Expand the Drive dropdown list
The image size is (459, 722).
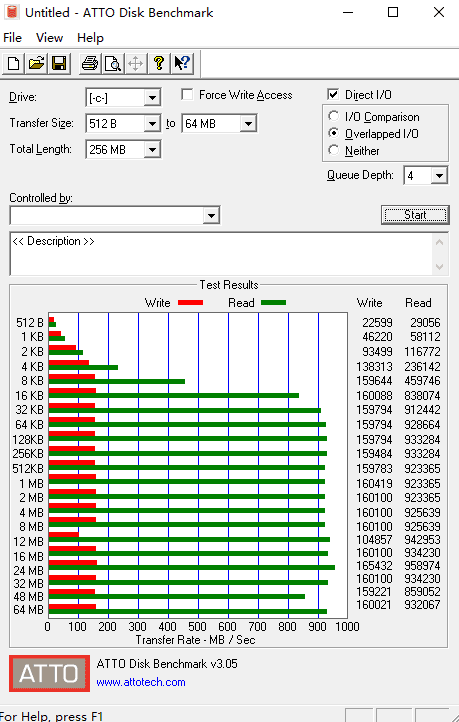(152, 98)
